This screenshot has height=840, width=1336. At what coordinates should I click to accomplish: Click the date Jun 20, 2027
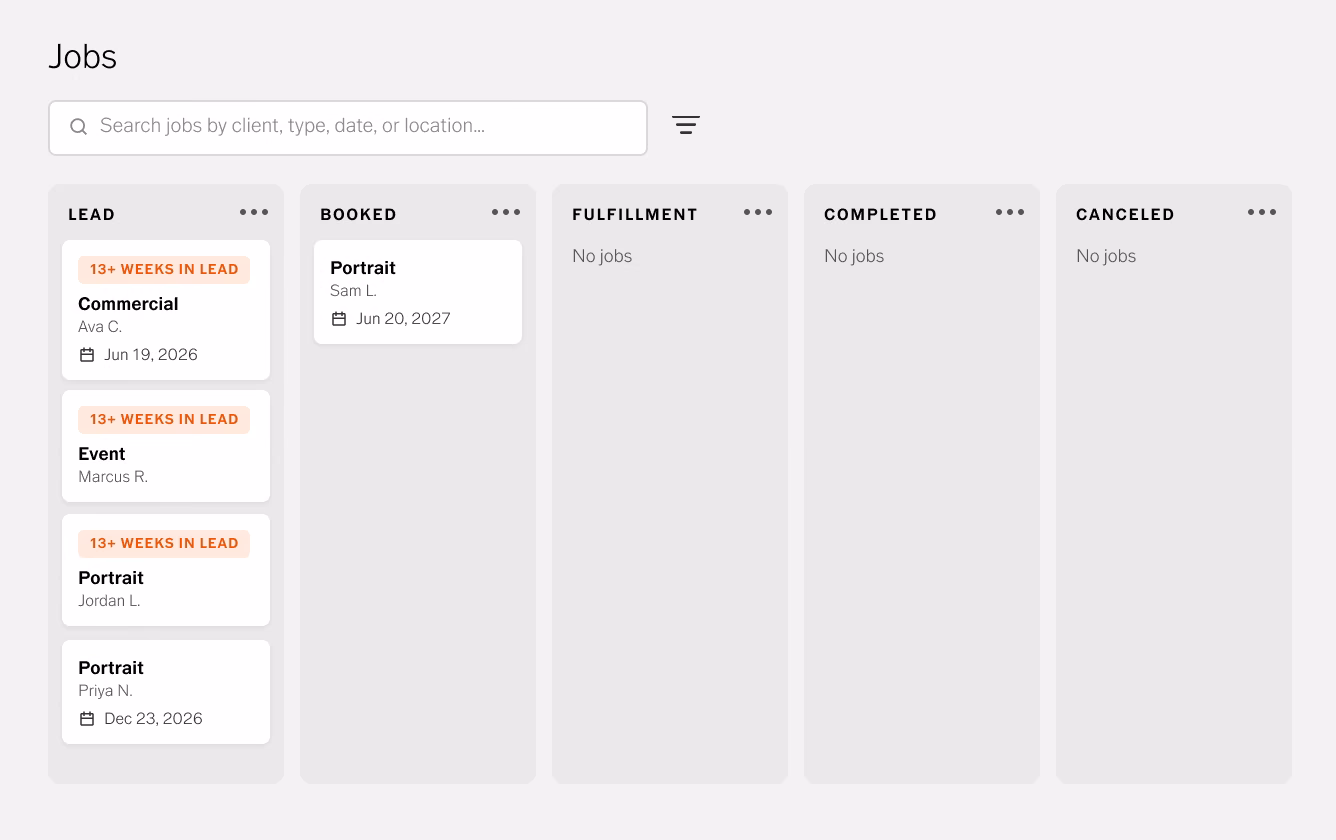[403, 319]
